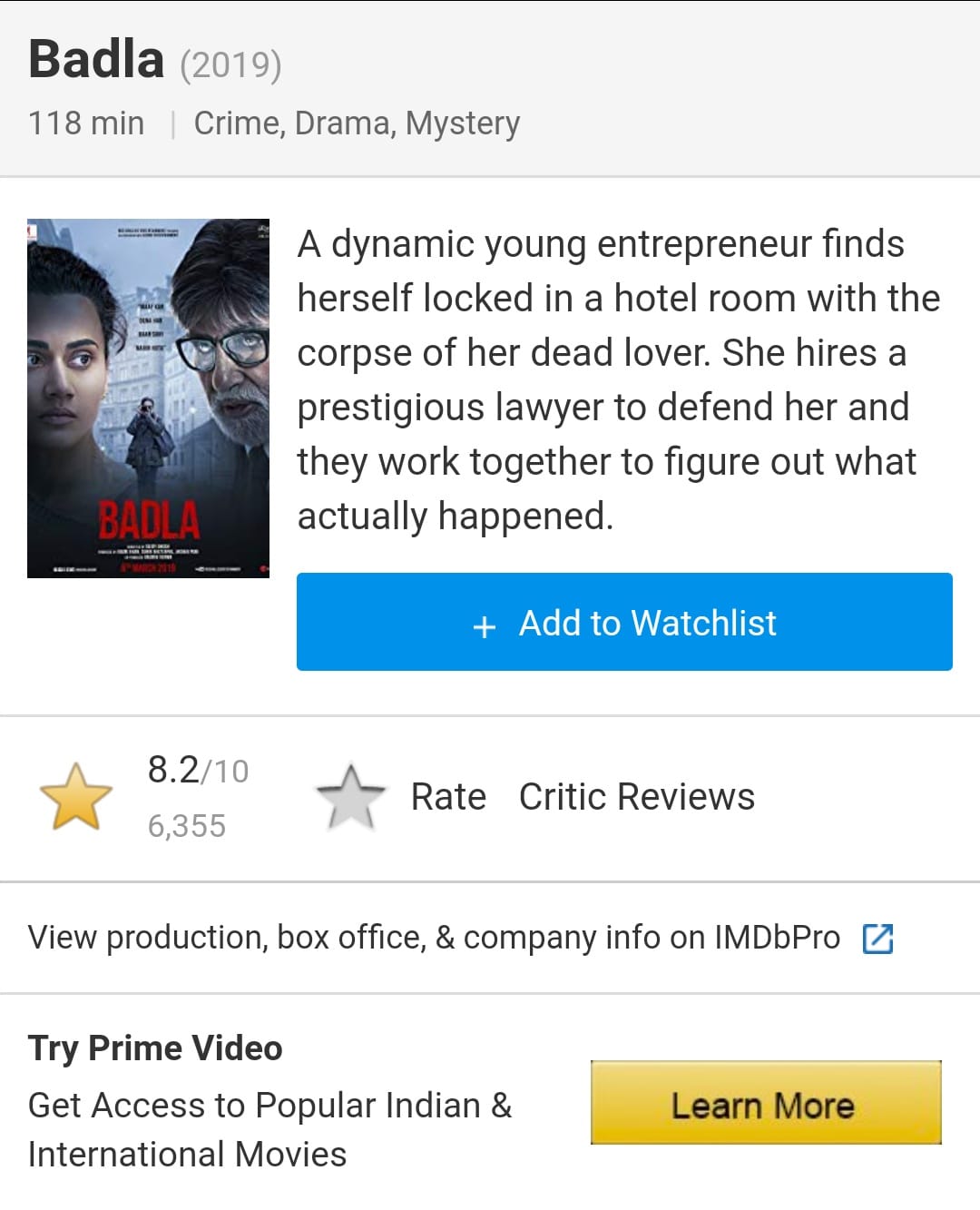Tap the gray Rate star icon
The width and height of the screenshot is (980, 1210).
tap(350, 796)
